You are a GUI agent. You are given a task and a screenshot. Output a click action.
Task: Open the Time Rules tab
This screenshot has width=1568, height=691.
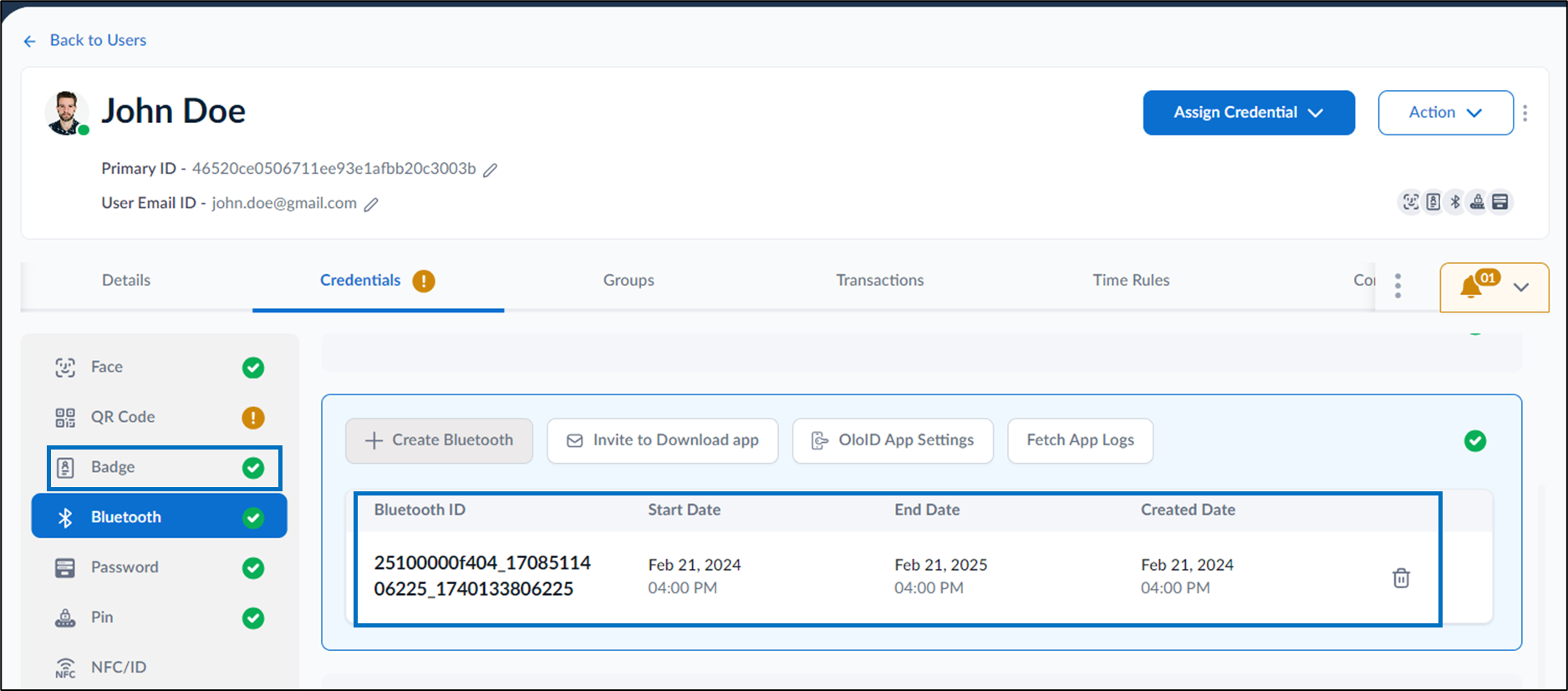(1131, 281)
